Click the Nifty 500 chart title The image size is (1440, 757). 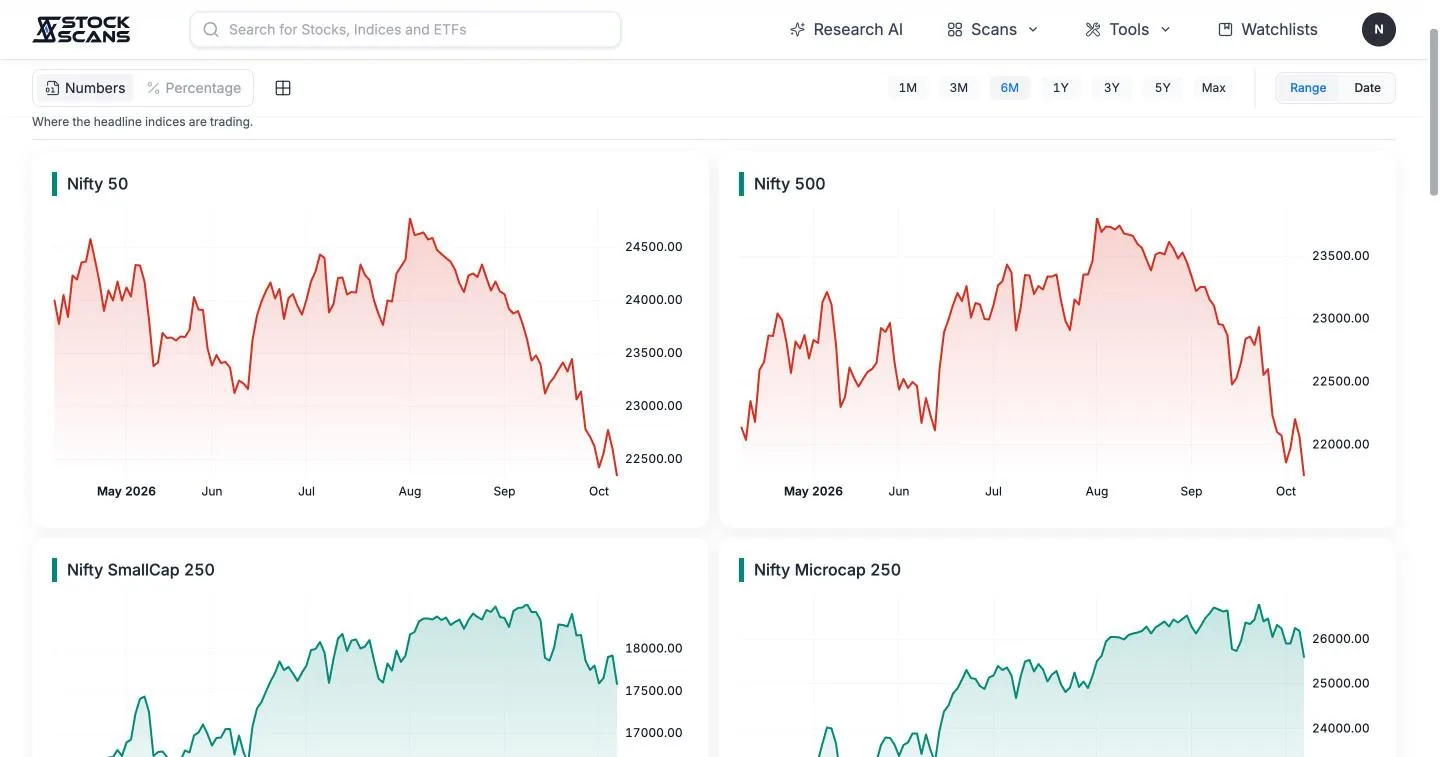click(789, 184)
